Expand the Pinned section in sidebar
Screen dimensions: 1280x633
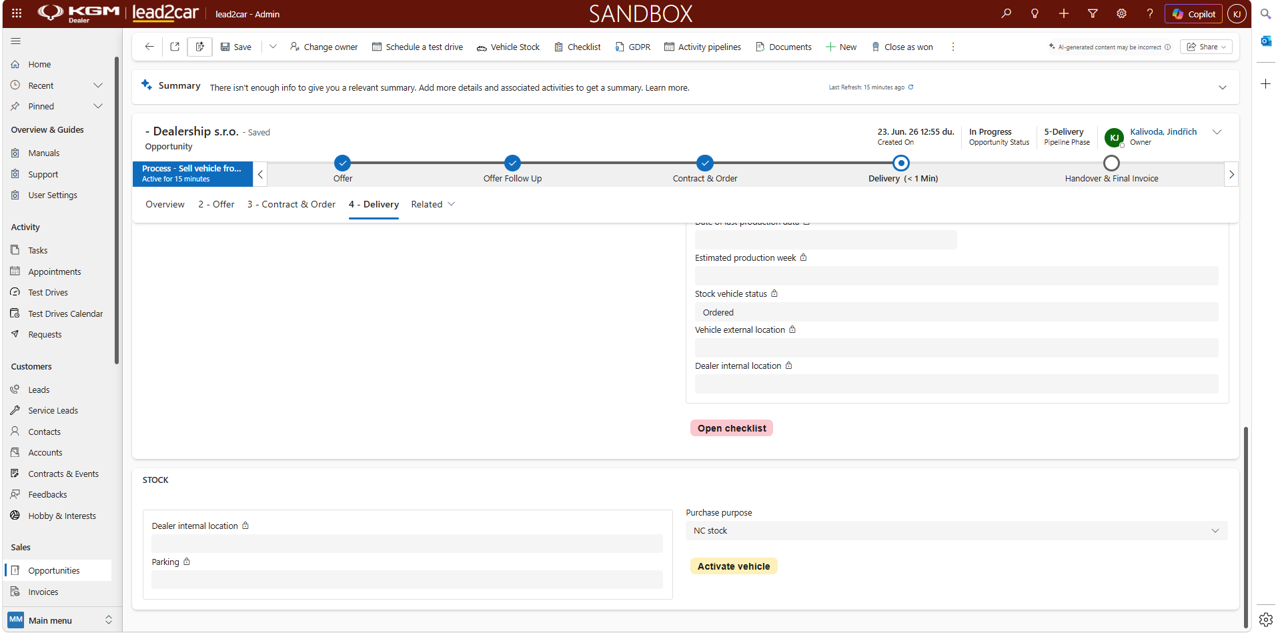pyautogui.click(x=98, y=107)
